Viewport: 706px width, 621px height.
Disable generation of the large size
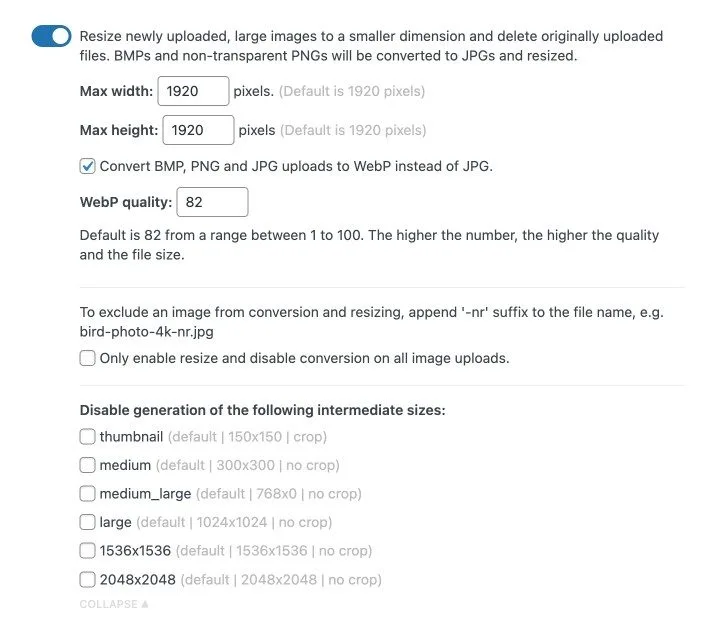tap(88, 522)
